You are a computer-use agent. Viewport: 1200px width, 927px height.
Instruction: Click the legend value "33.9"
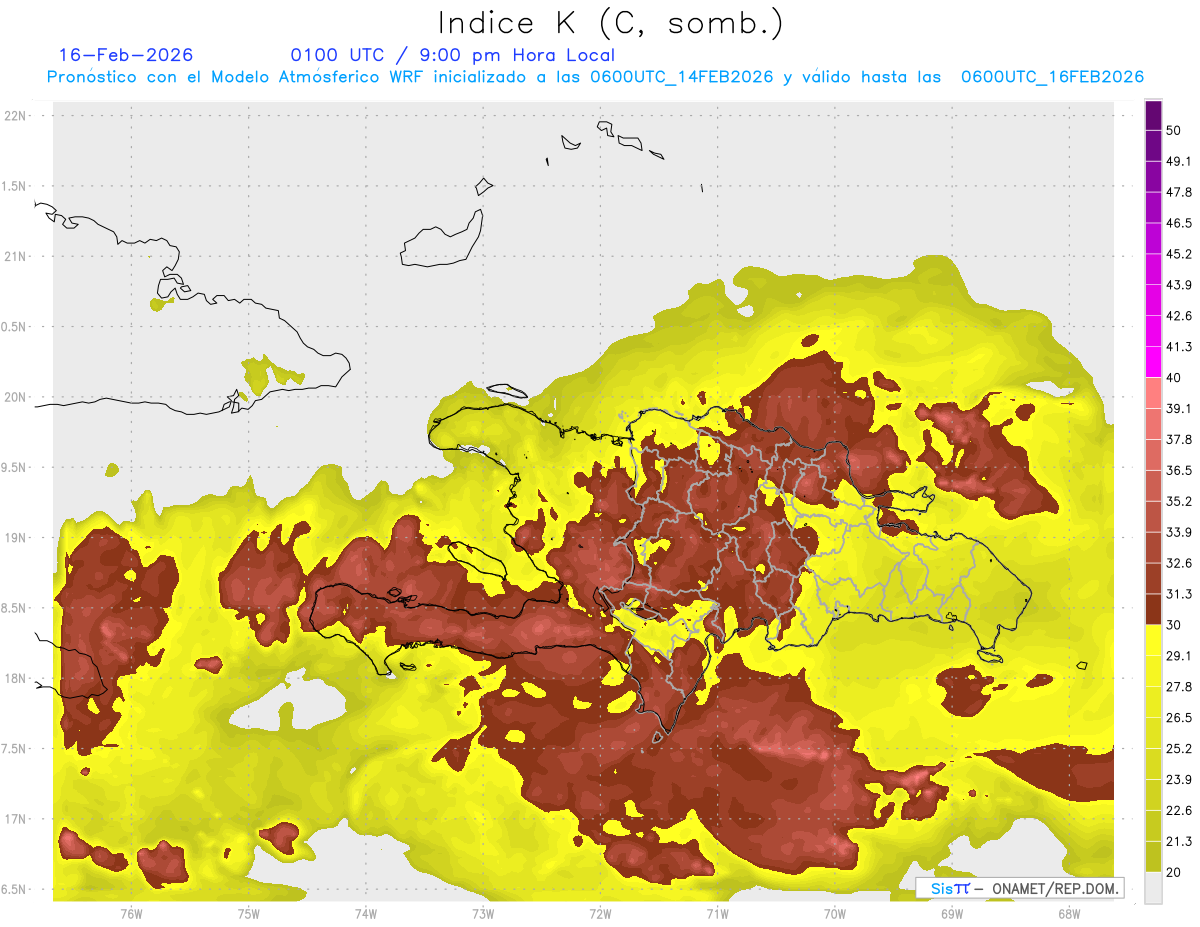coord(1179,532)
